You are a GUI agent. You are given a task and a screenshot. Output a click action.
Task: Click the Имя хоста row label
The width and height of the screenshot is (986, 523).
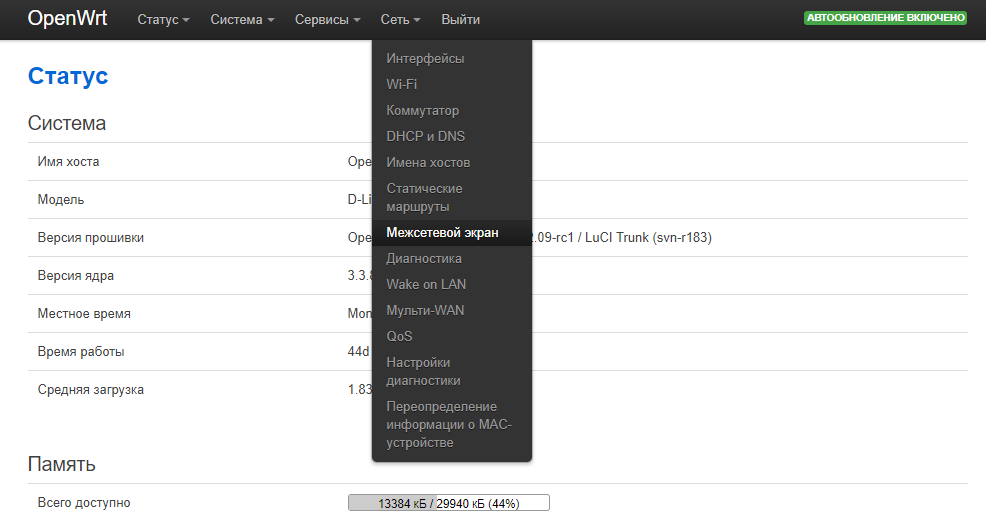pyautogui.click(x=68, y=162)
